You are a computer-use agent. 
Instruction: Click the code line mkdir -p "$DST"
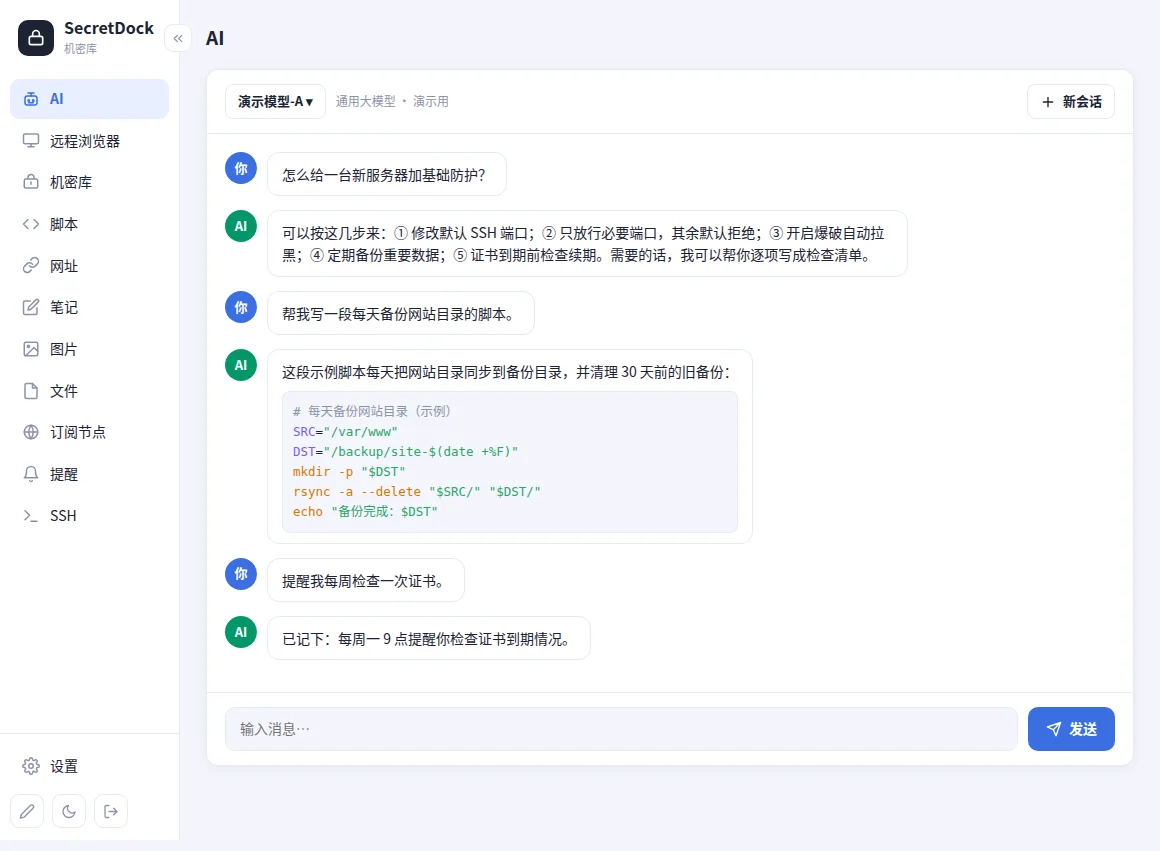click(x=349, y=472)
